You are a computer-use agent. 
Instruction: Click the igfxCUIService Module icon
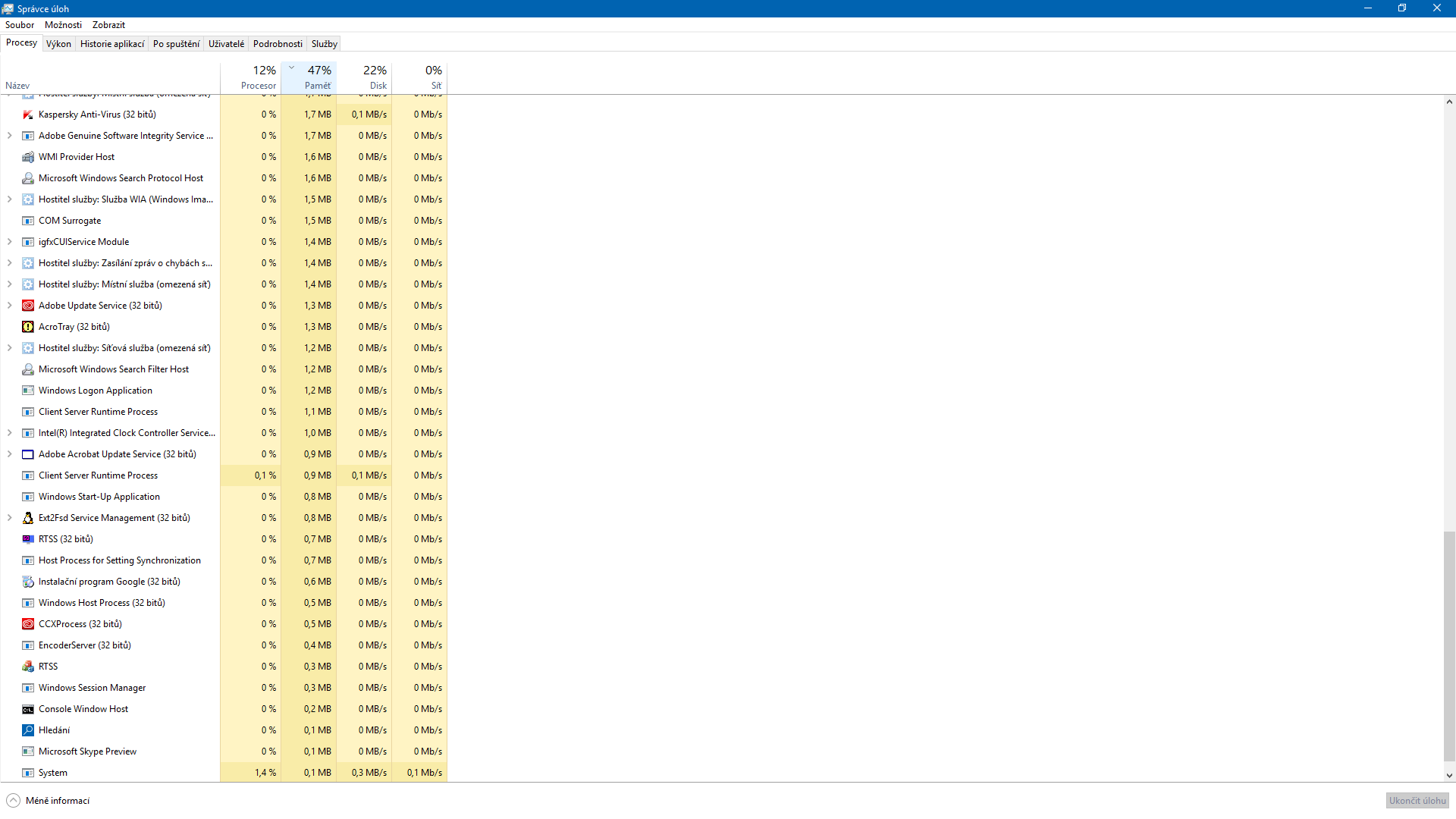[x=28, y=242]
